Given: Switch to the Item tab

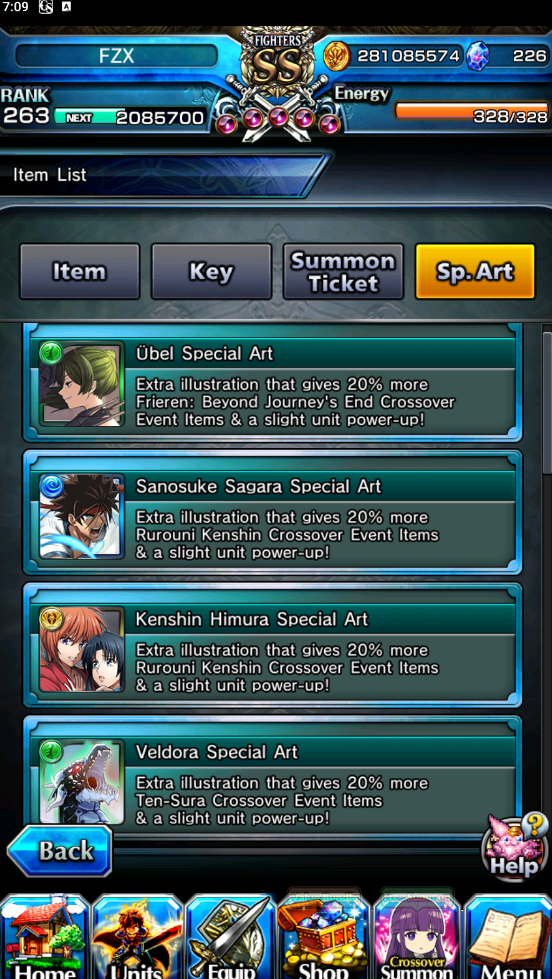Looking at the screenshot, I should tap(80, 272).
